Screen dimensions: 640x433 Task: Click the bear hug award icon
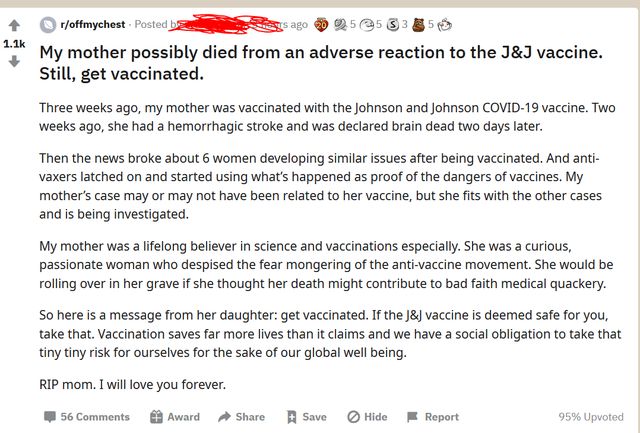418,24
